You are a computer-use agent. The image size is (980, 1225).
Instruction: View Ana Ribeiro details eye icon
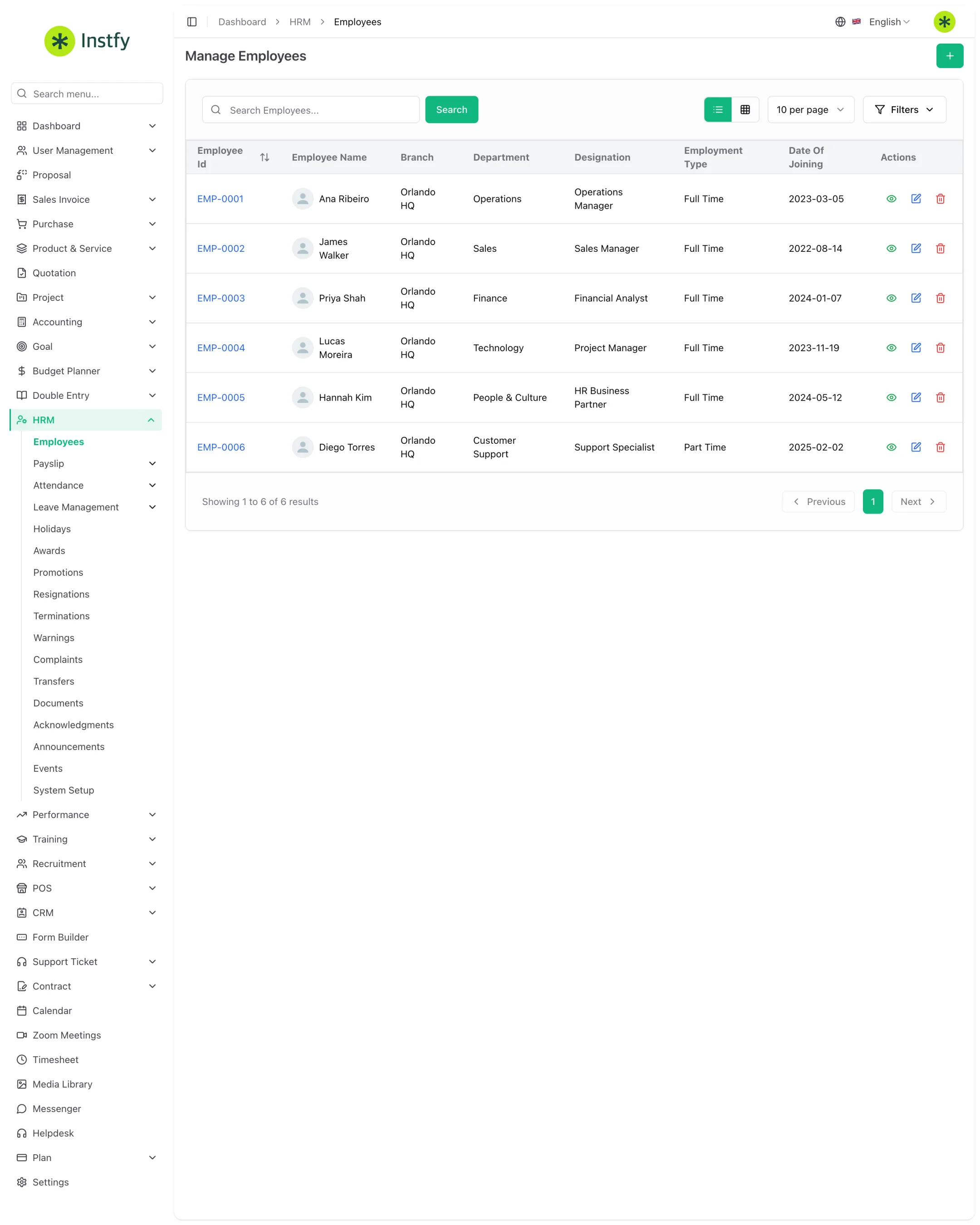(x=891, y=199)
